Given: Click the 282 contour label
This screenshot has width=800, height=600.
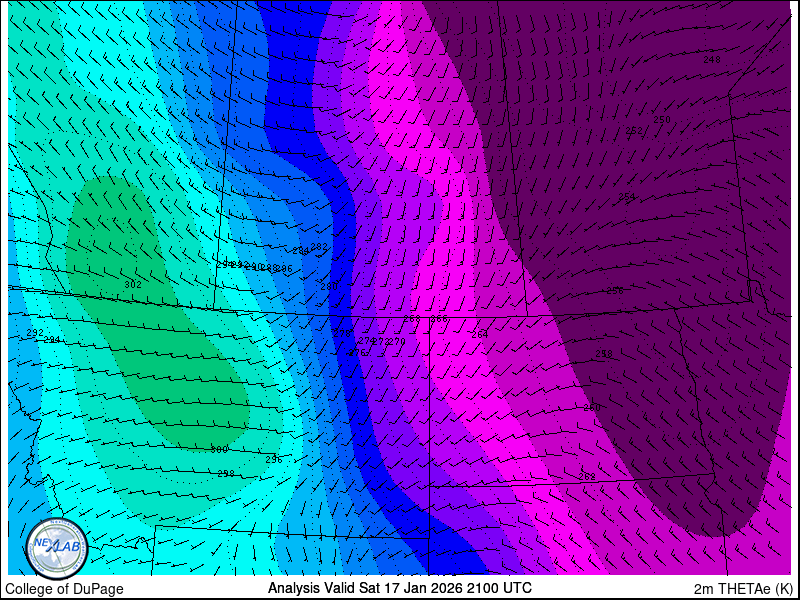Looking at the screenshot, I should coord(319,246).
